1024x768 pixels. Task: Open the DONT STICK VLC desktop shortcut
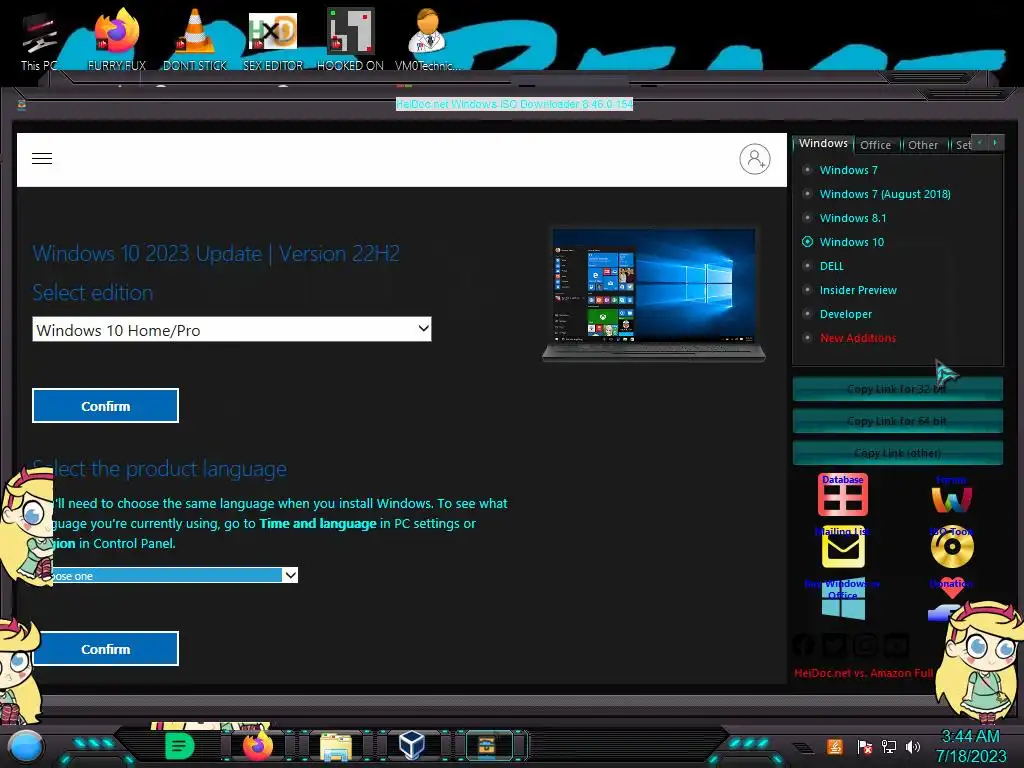pyautogui.click(x=195, y=40)
